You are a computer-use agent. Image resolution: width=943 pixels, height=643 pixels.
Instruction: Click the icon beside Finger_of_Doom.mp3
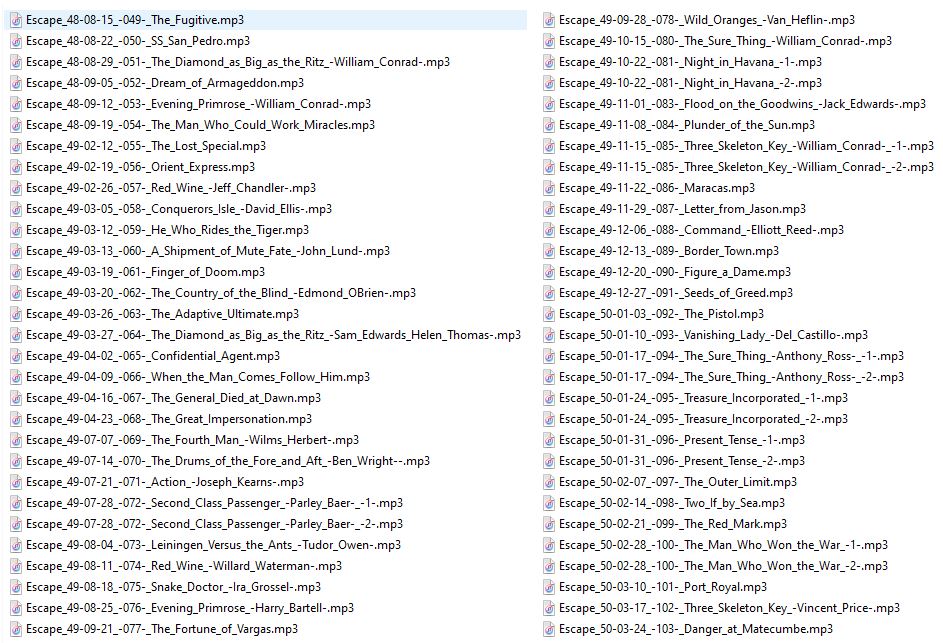pyautogui.click(x=16, y=272)
